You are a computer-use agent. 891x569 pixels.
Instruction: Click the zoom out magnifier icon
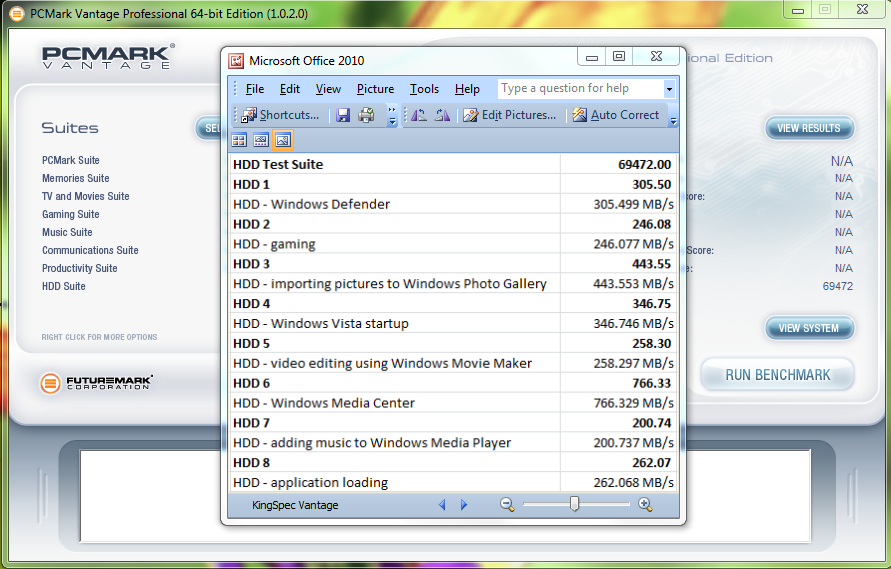[507, 505]
